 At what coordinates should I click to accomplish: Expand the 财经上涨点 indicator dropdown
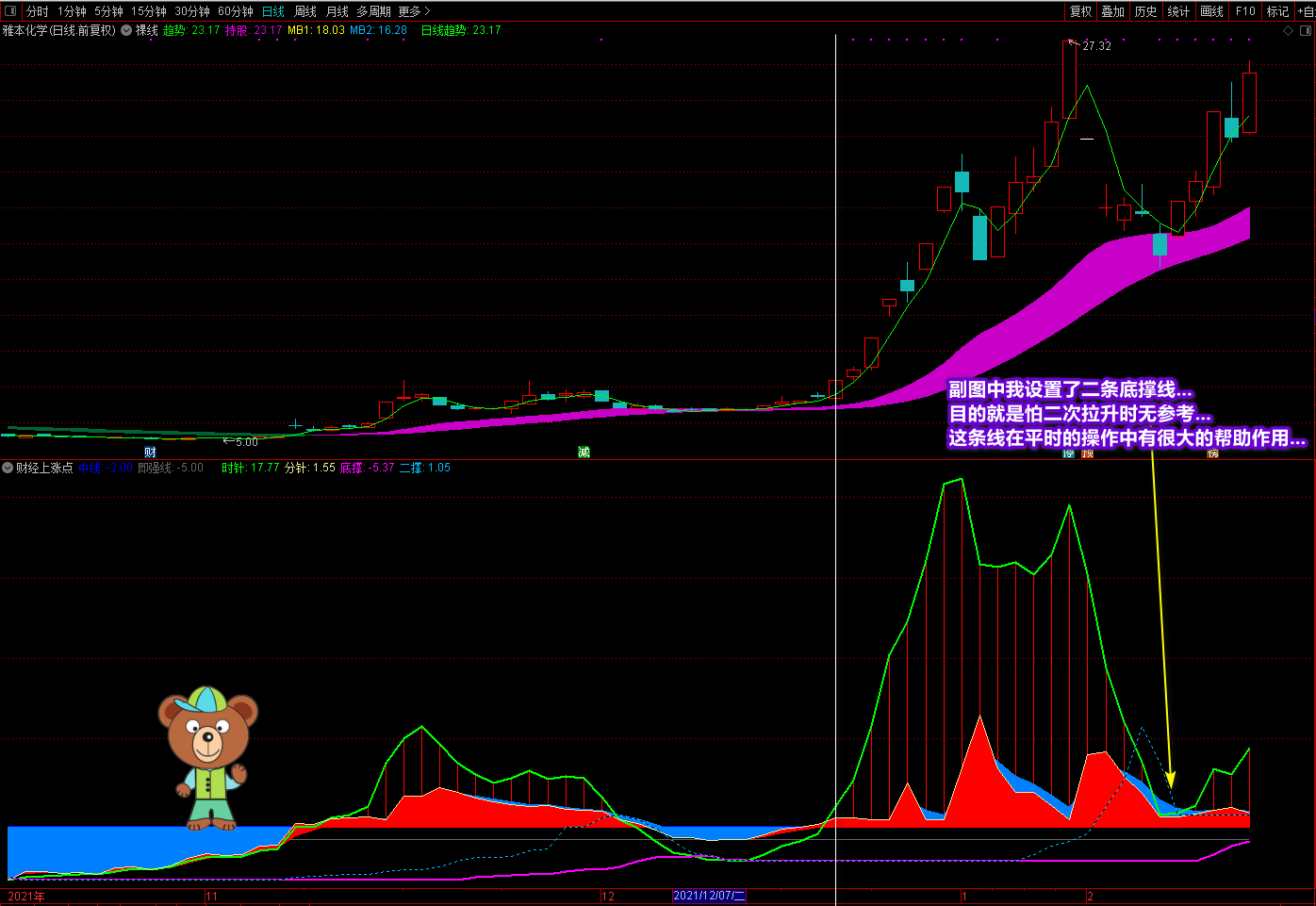click(x=8, y=468)
